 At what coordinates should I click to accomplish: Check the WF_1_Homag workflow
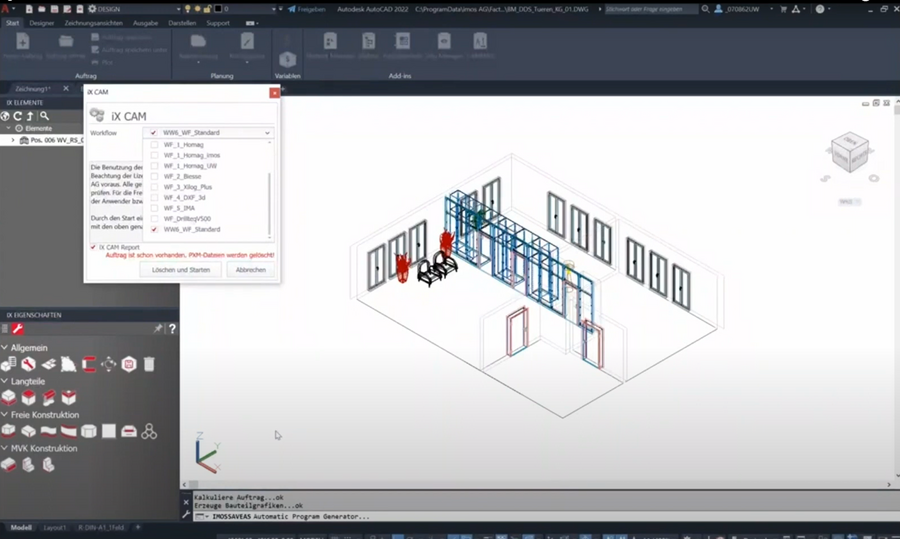(154, 145)
